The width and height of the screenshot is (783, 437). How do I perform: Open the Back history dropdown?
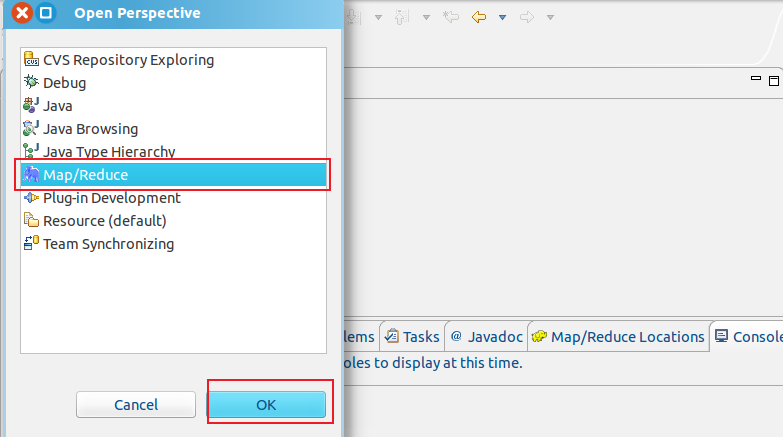point(502,17)
